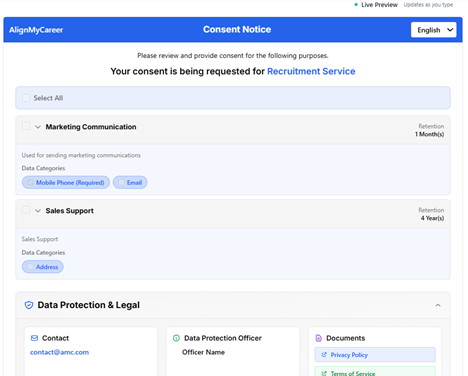This screenshot has width=468, height=376.
Task: Click the green Live Preview status dot
Action: [356, 5]
